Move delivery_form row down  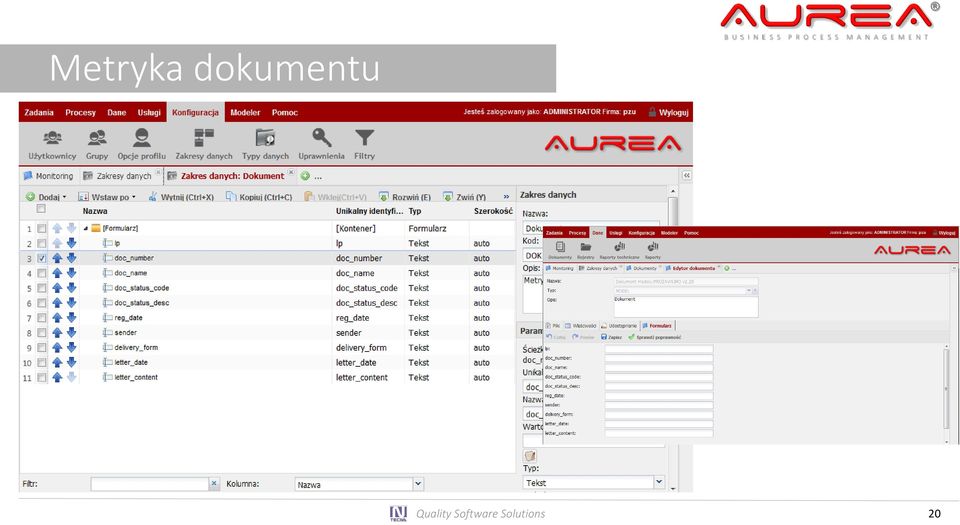point(71,348)
